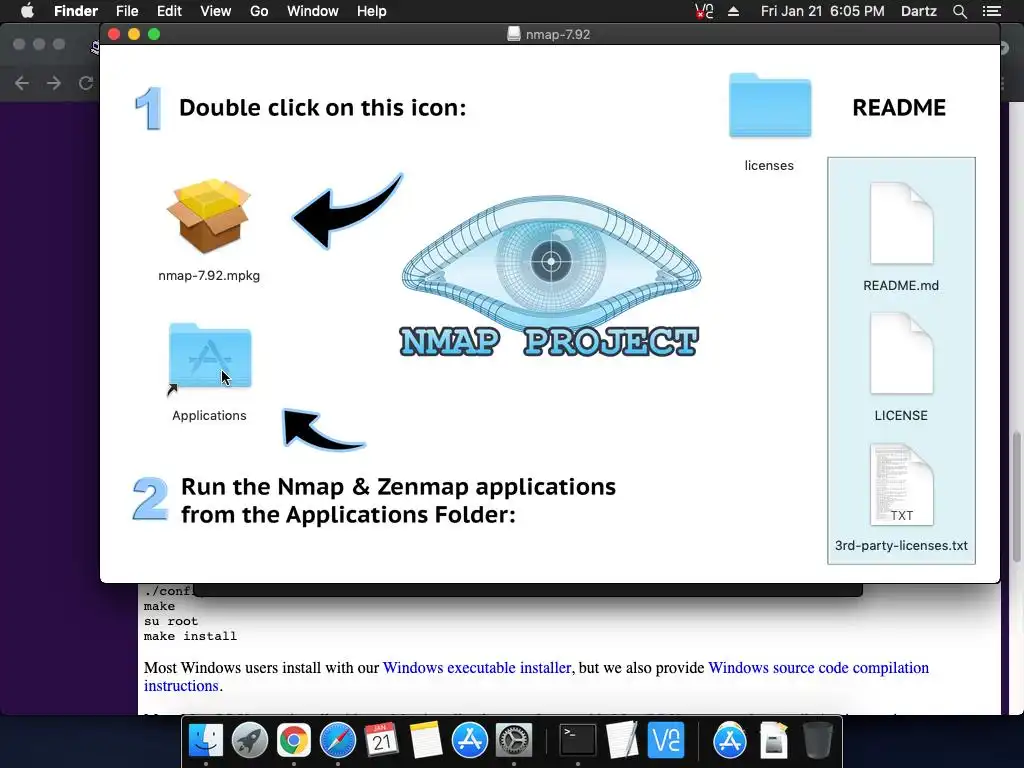Screen dimensions: 1024x768
Task: Open the licenses folder
Action: (x=770, y=105)
